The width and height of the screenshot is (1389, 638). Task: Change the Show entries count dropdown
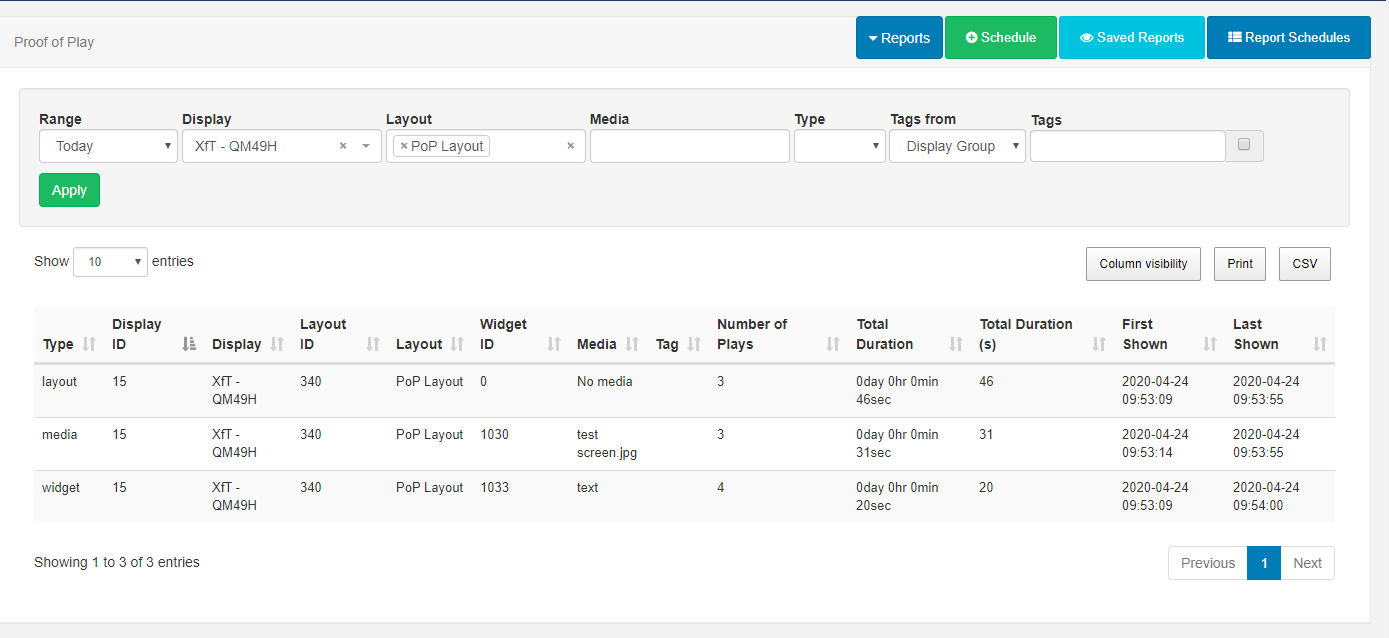[110, 262]
